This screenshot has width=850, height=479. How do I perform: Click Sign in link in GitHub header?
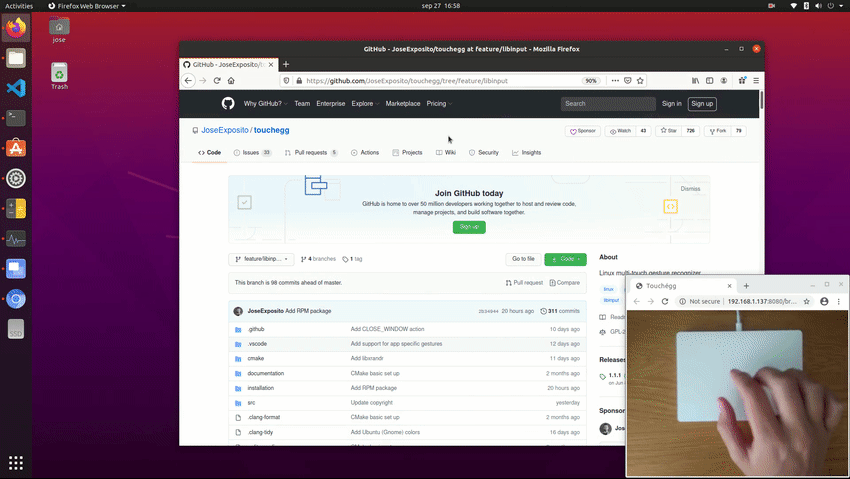[672, 103]
